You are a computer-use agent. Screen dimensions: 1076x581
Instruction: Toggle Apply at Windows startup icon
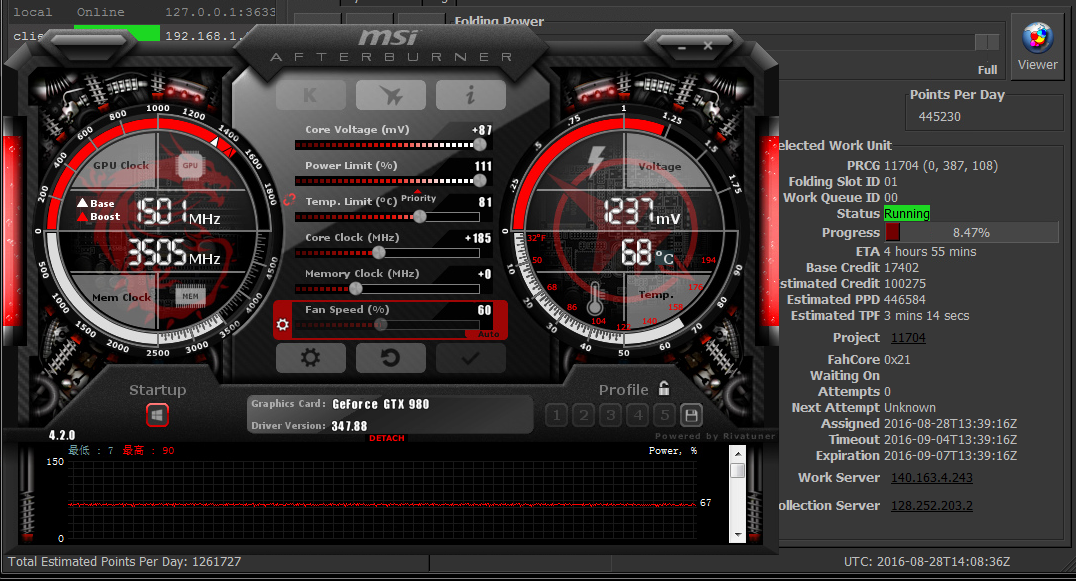point(157,415)
